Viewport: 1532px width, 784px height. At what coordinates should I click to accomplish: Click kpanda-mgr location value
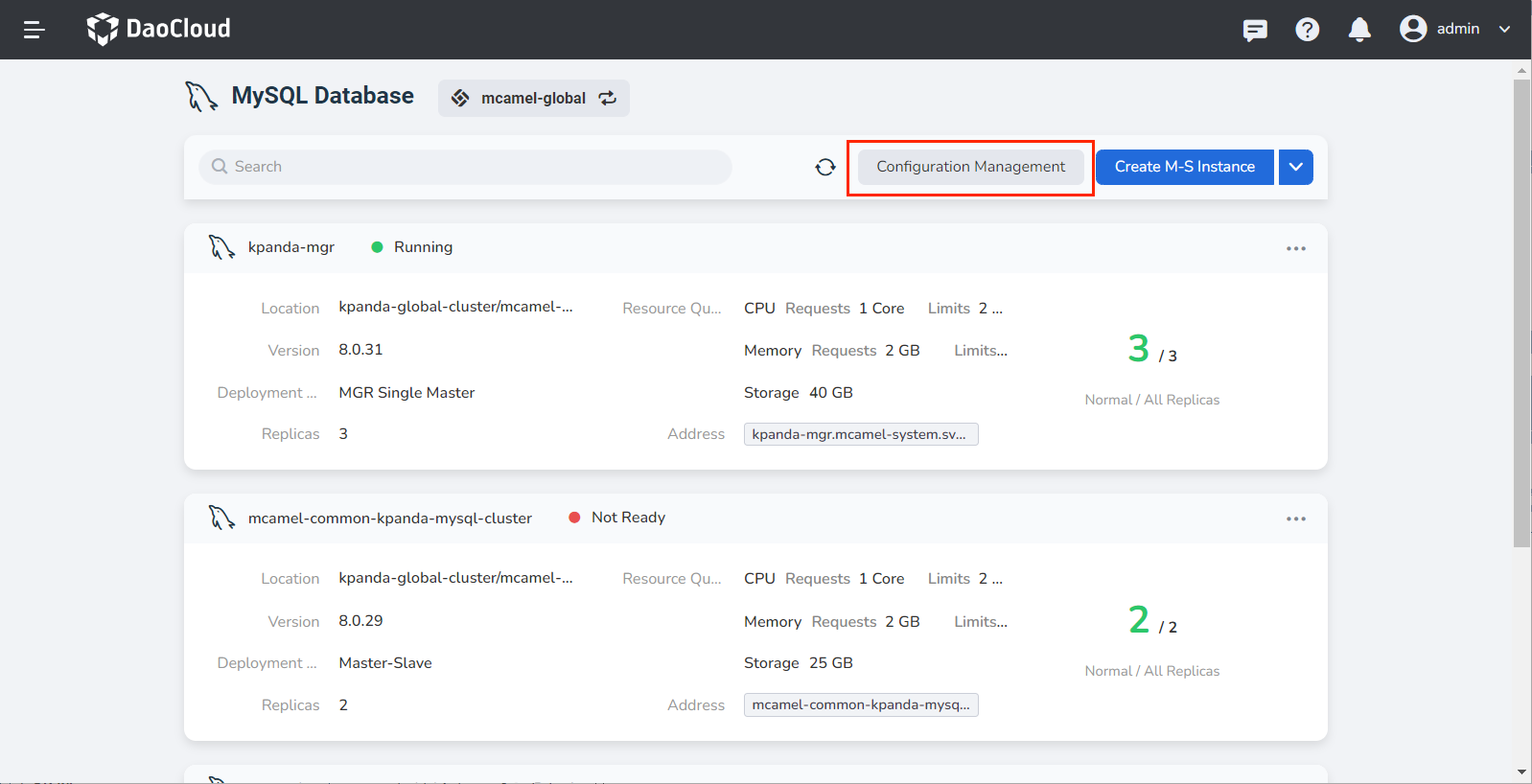(455, 307)
